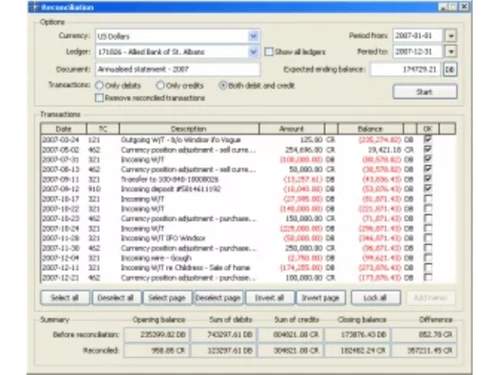
Task: Click the Select all button
Action: [65, 298]
